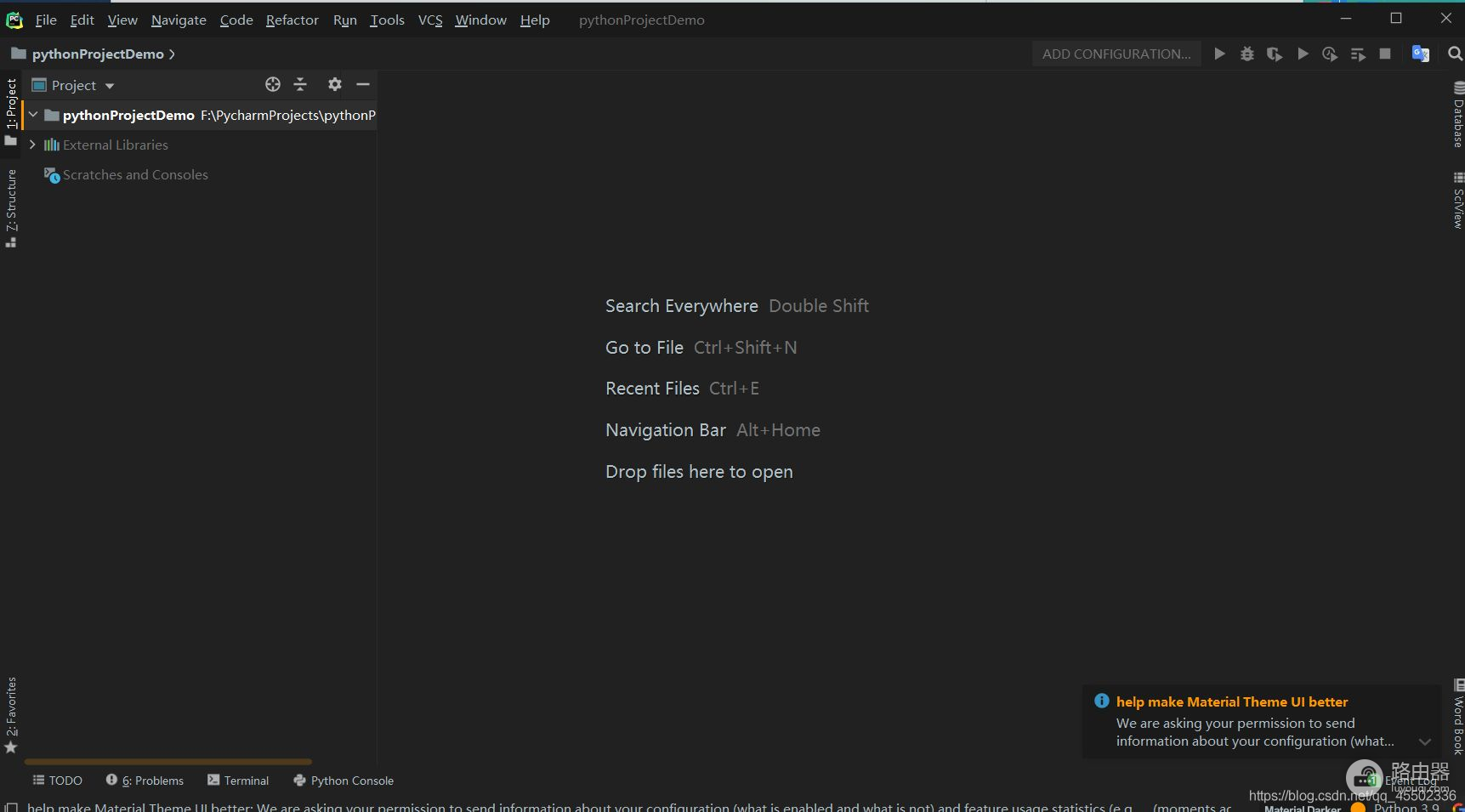The width and height of the screenshot is (1465, 812).
Task: Open the View menu
Action: (122, 20)
